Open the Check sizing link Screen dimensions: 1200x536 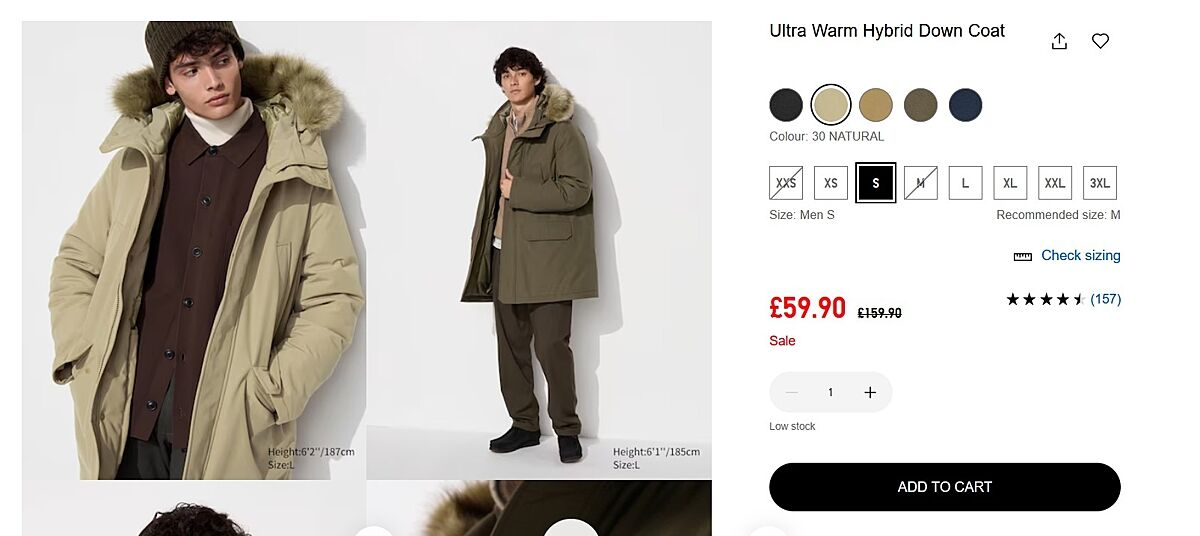pos(1080,255)
